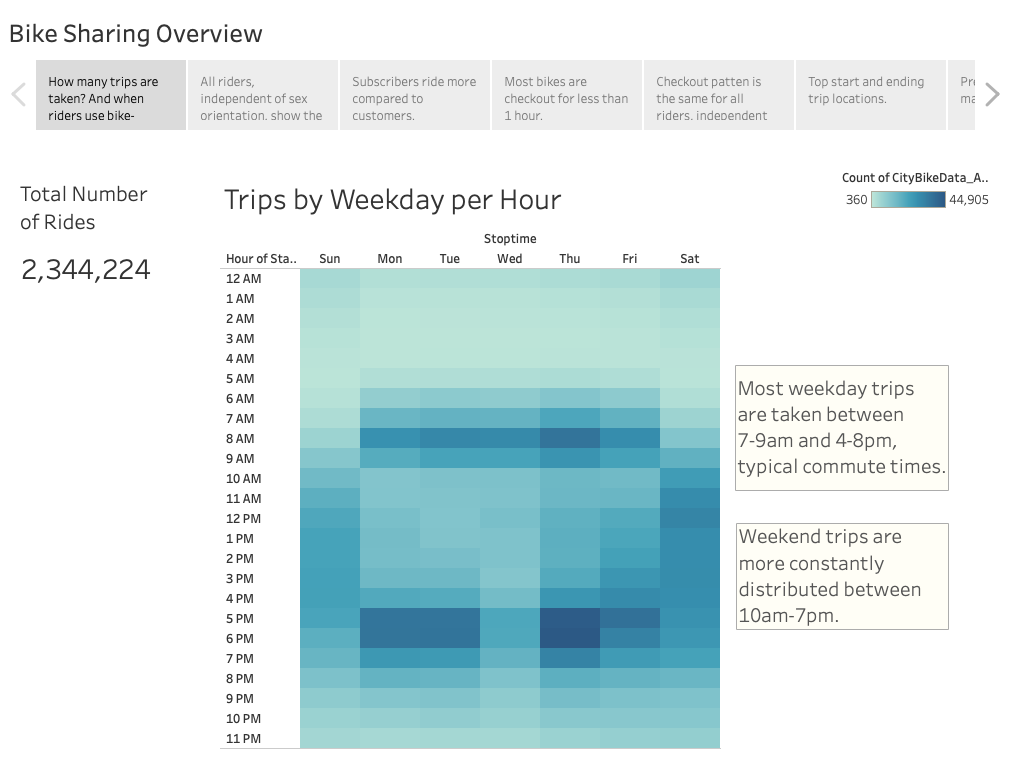Click the Monday 8 AM heatmap cell
1010x776 pixels.
389,438
